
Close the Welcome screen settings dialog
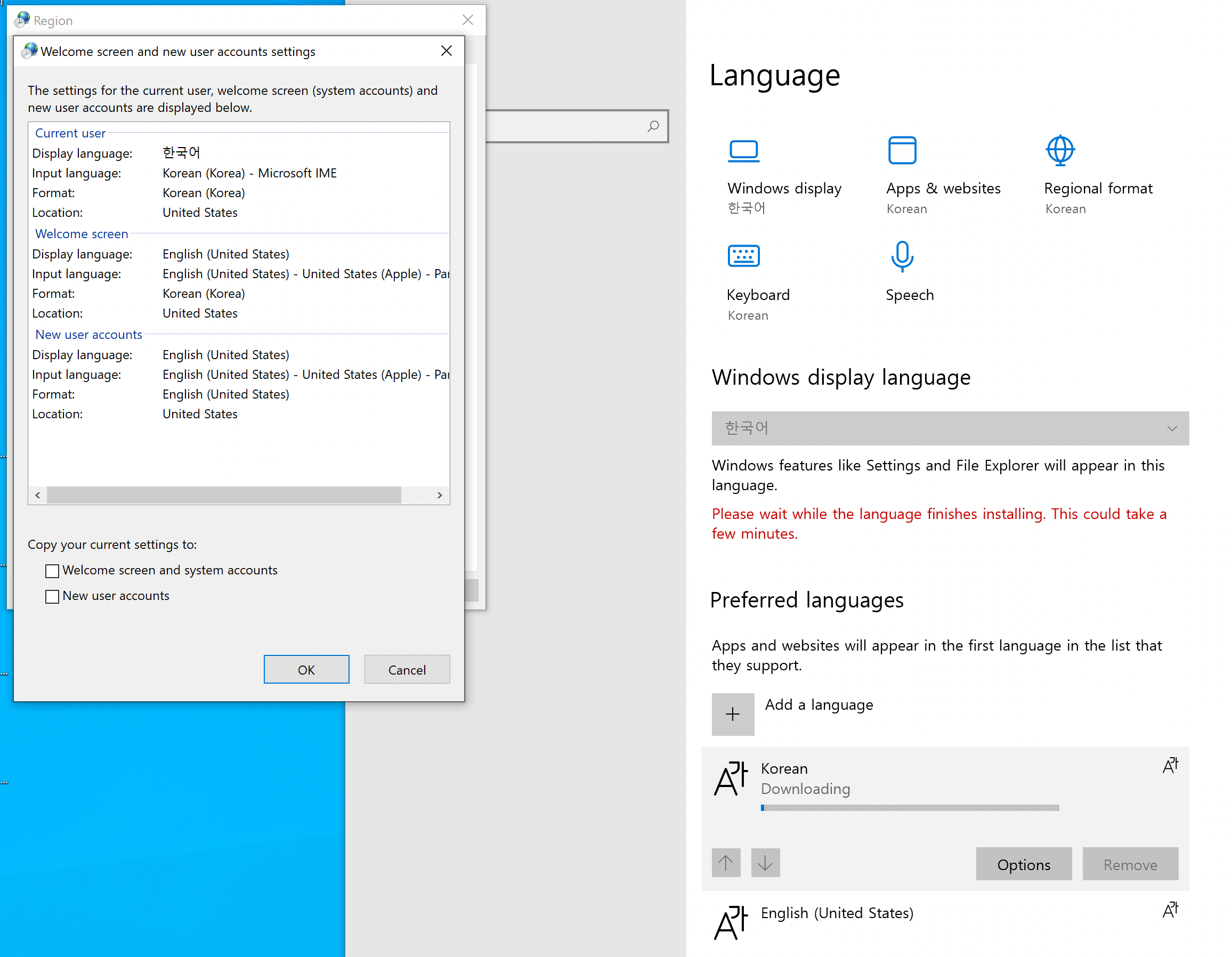point(446,51)
